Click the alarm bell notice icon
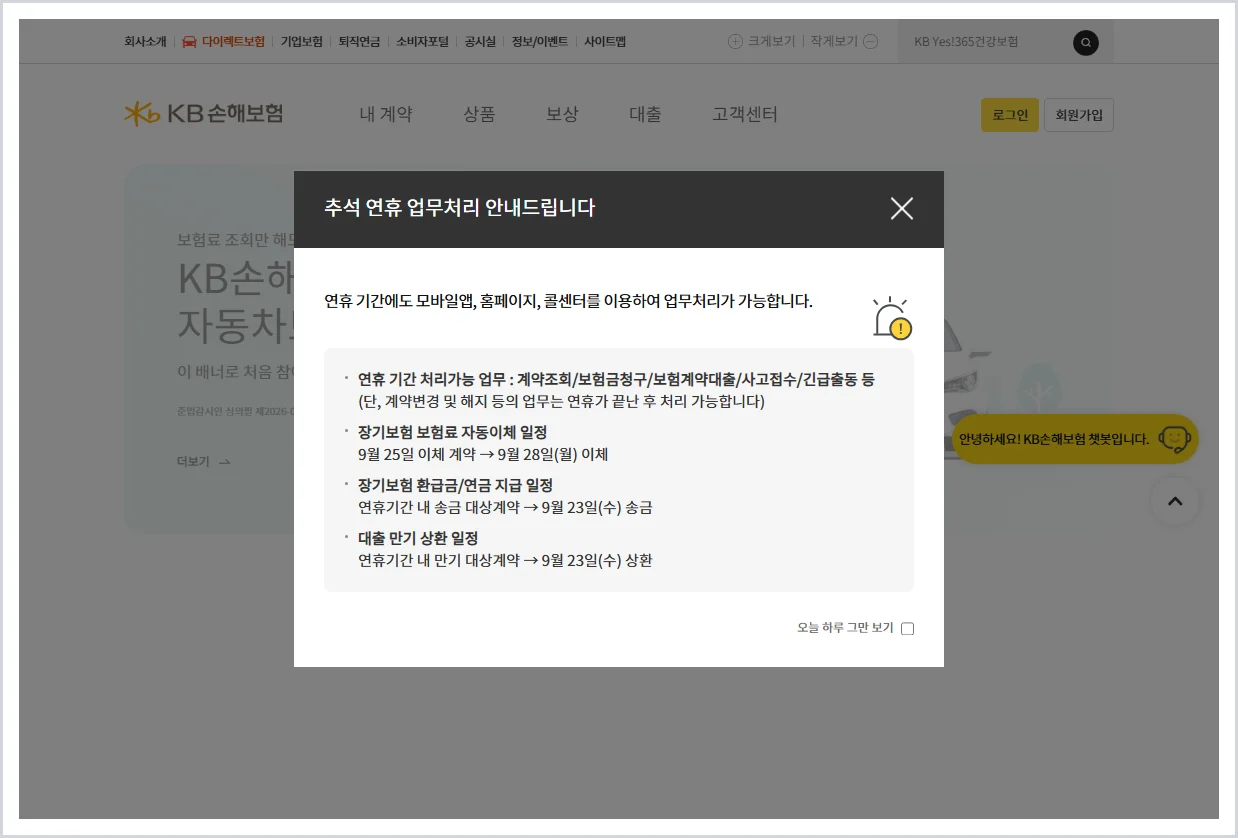This screenshot has height=838, width=1238. [891, 318]
